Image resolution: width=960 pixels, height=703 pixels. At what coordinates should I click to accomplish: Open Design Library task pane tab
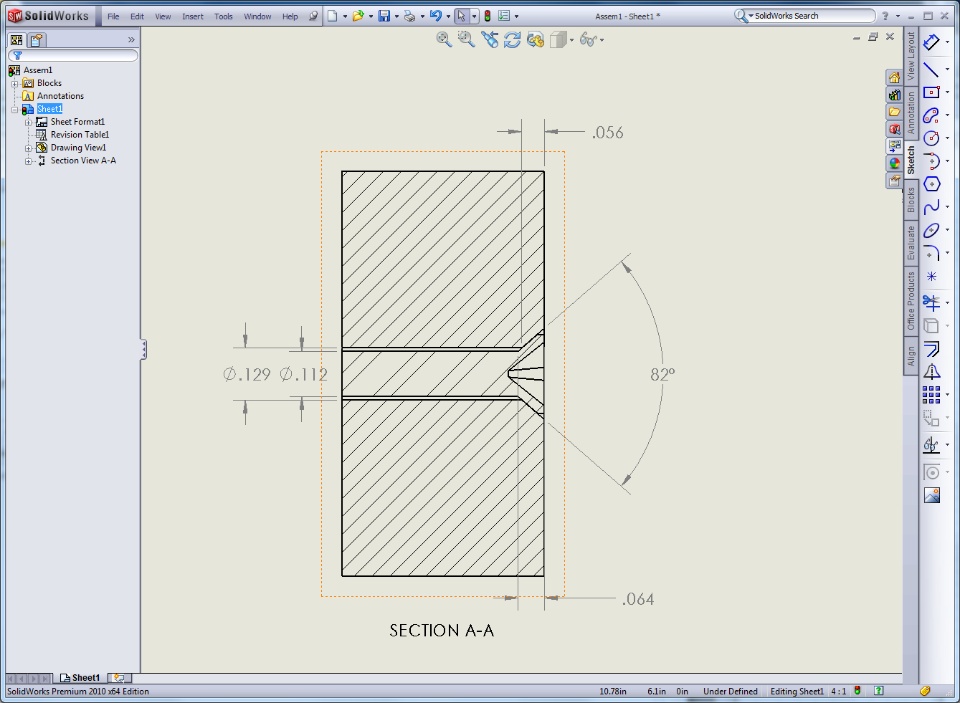tap(894, 94)
